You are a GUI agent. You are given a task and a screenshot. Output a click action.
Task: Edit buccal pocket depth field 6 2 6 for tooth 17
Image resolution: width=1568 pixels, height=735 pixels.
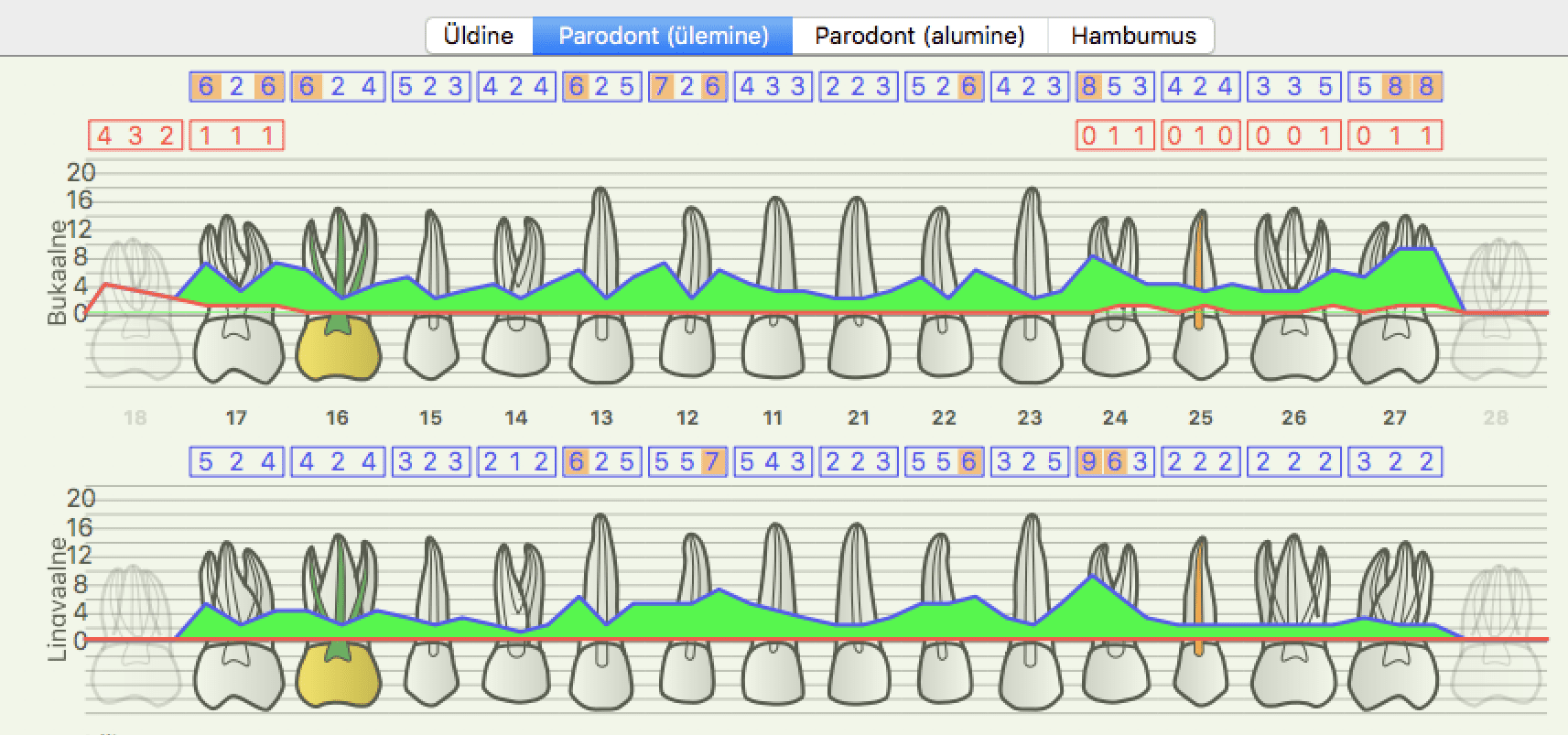click(236, 87)
